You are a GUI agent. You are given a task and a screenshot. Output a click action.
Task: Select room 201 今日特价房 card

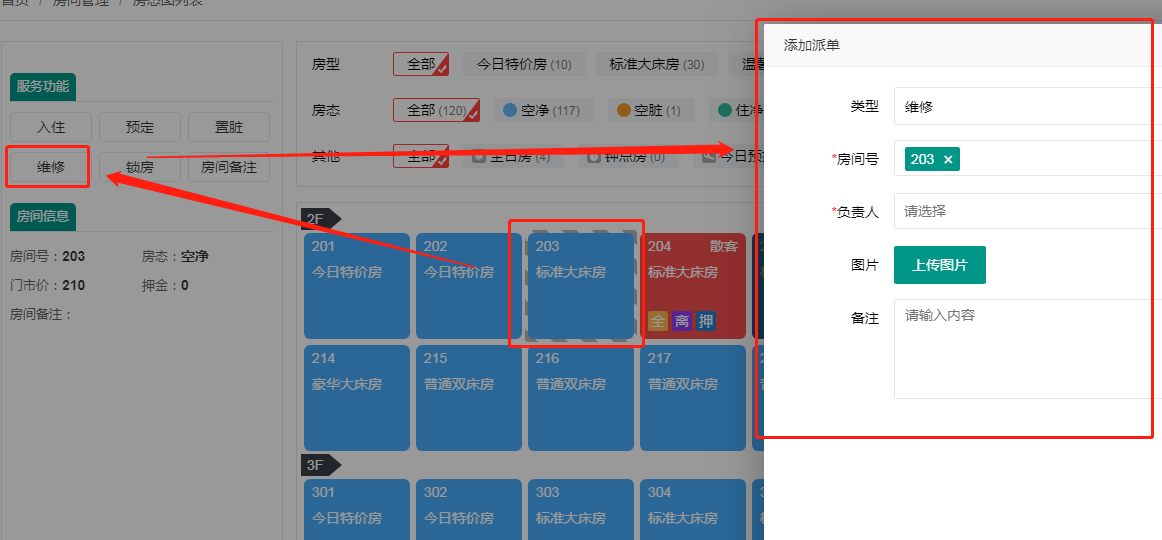coord(356,286)
